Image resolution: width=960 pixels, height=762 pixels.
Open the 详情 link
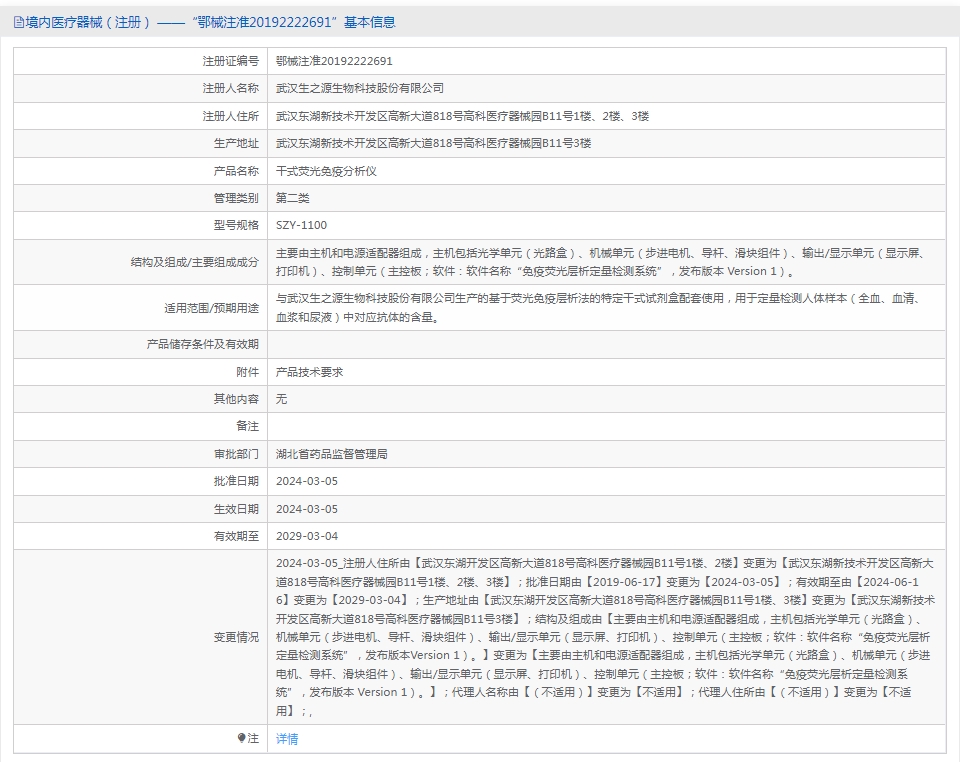pos(287,739)
